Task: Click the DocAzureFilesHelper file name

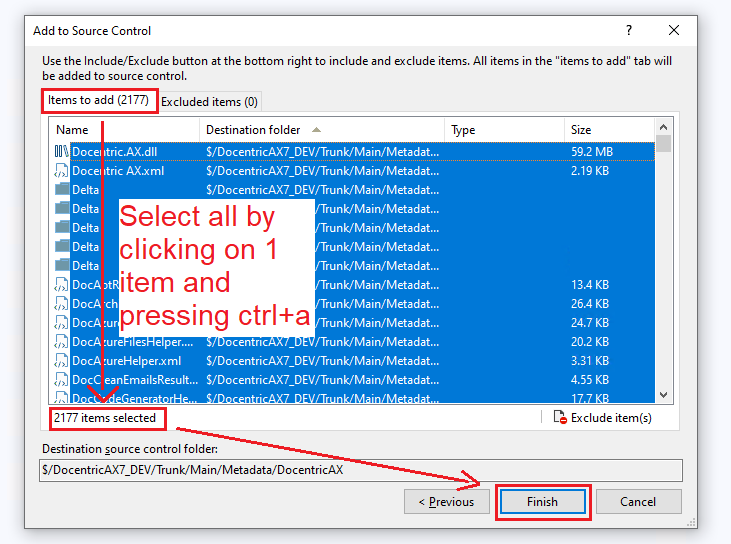Action: (x=132, y=342)
